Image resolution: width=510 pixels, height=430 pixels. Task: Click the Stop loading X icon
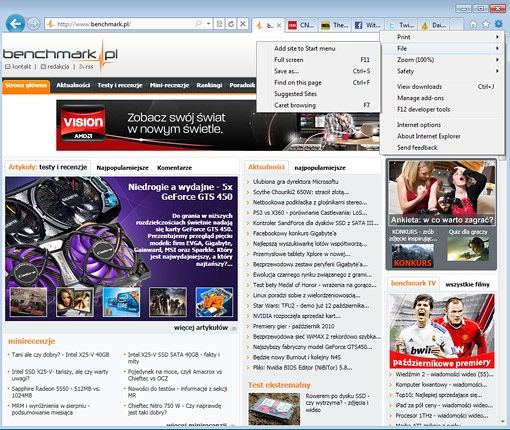pyautogui.click(x=243, y=24)
